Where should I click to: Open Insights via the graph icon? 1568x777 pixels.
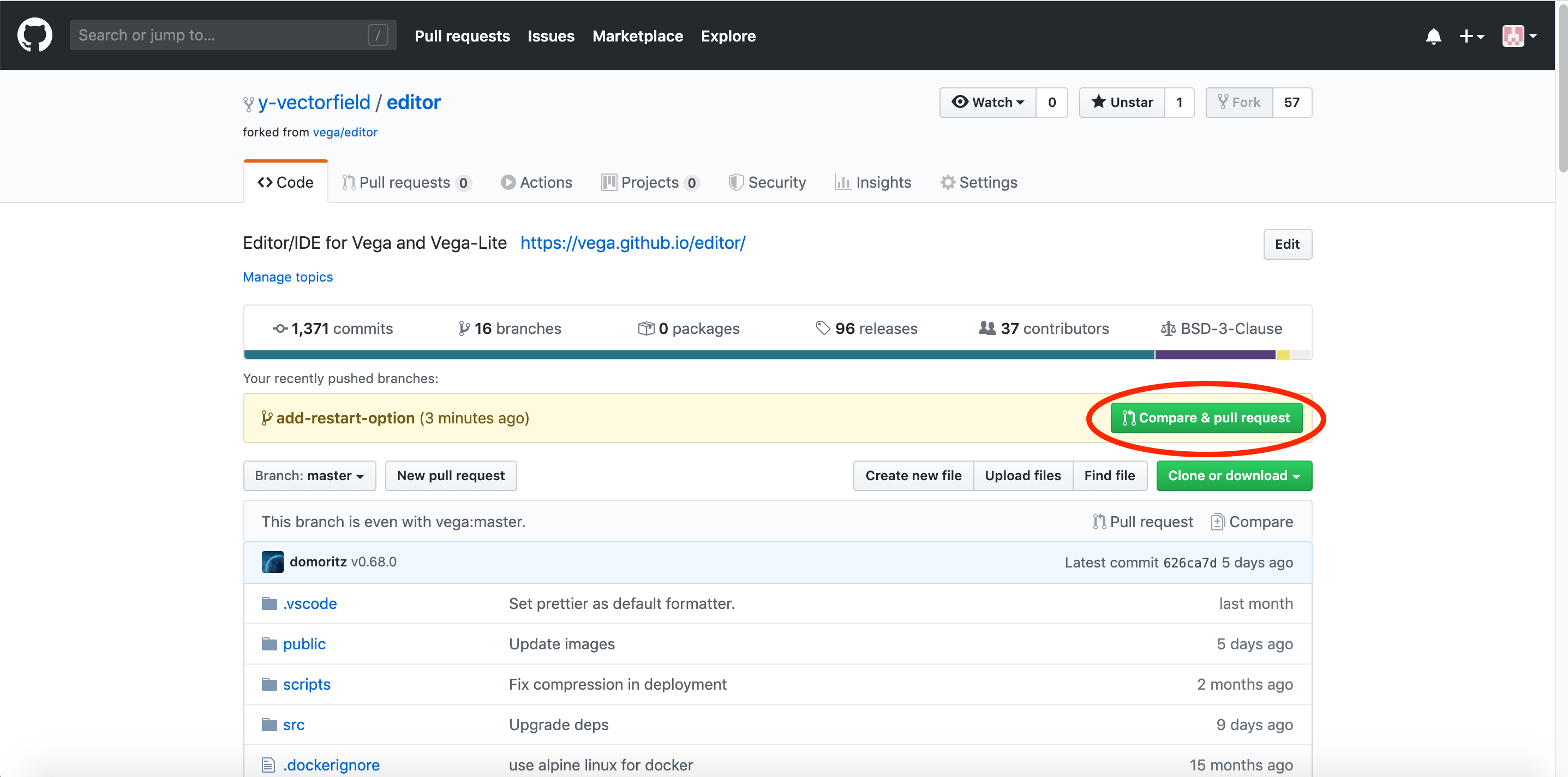842,182
